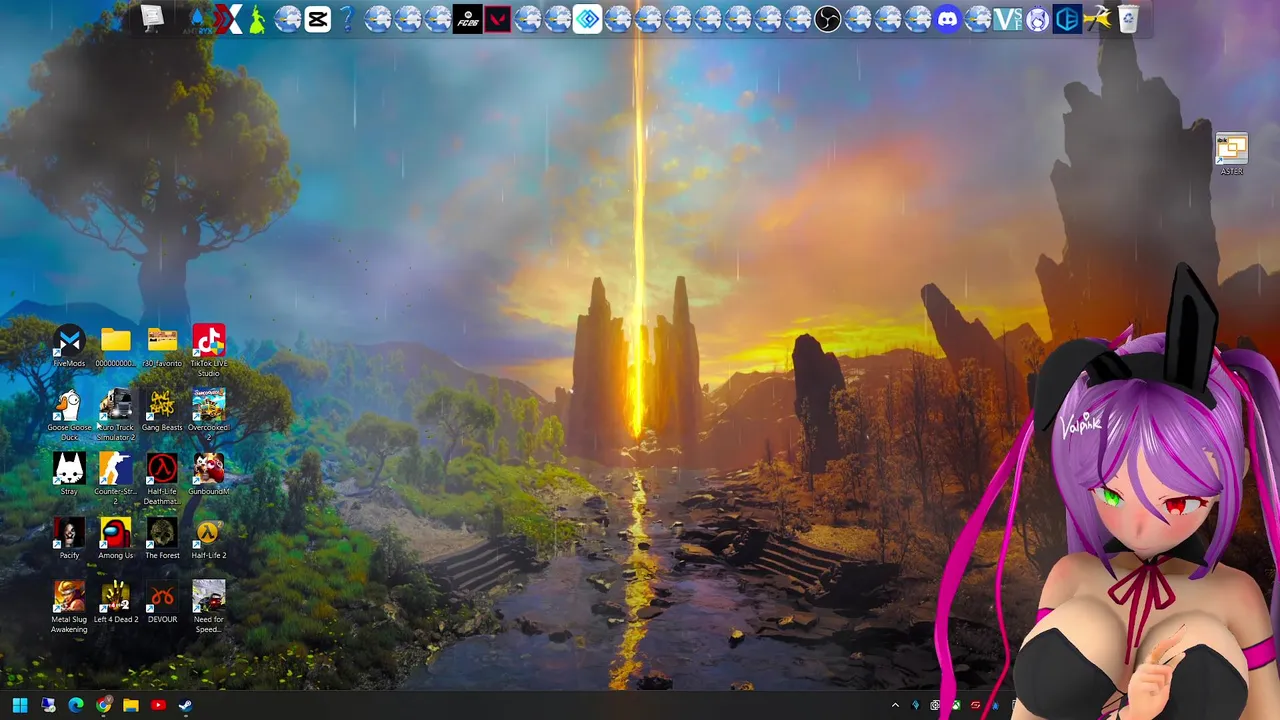Launch Goose Goose Duck game
This screenshot has width=1280, height=720.
(69, 414)
